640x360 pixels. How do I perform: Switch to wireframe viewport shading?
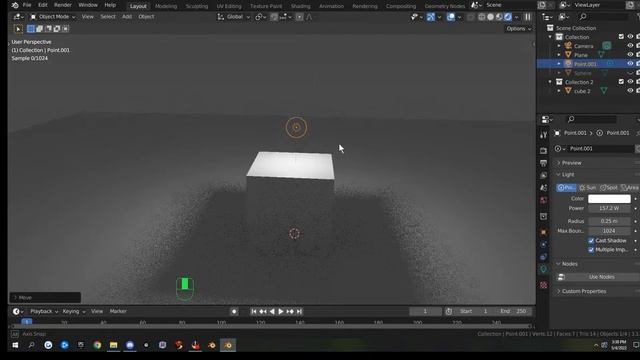[x=482, y=17]
